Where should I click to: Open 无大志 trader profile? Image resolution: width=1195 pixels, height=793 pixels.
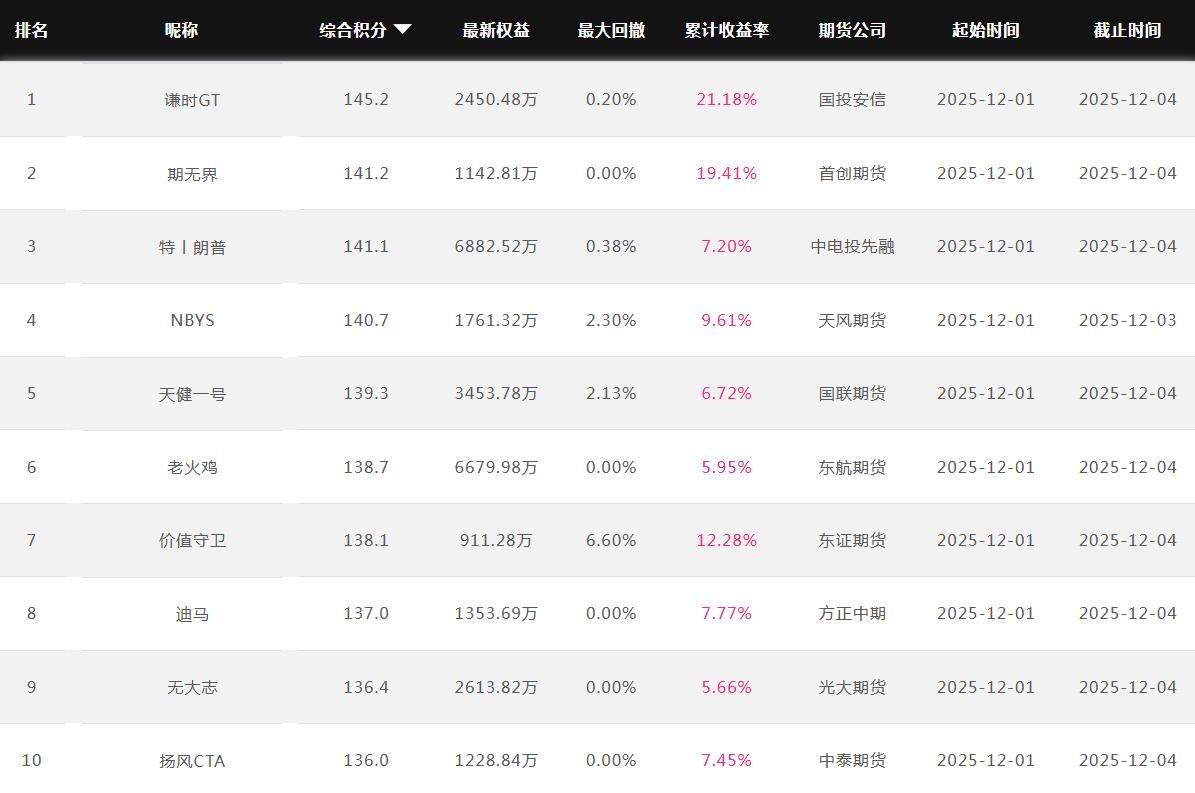pyautogui.click(x=192, y=687)
